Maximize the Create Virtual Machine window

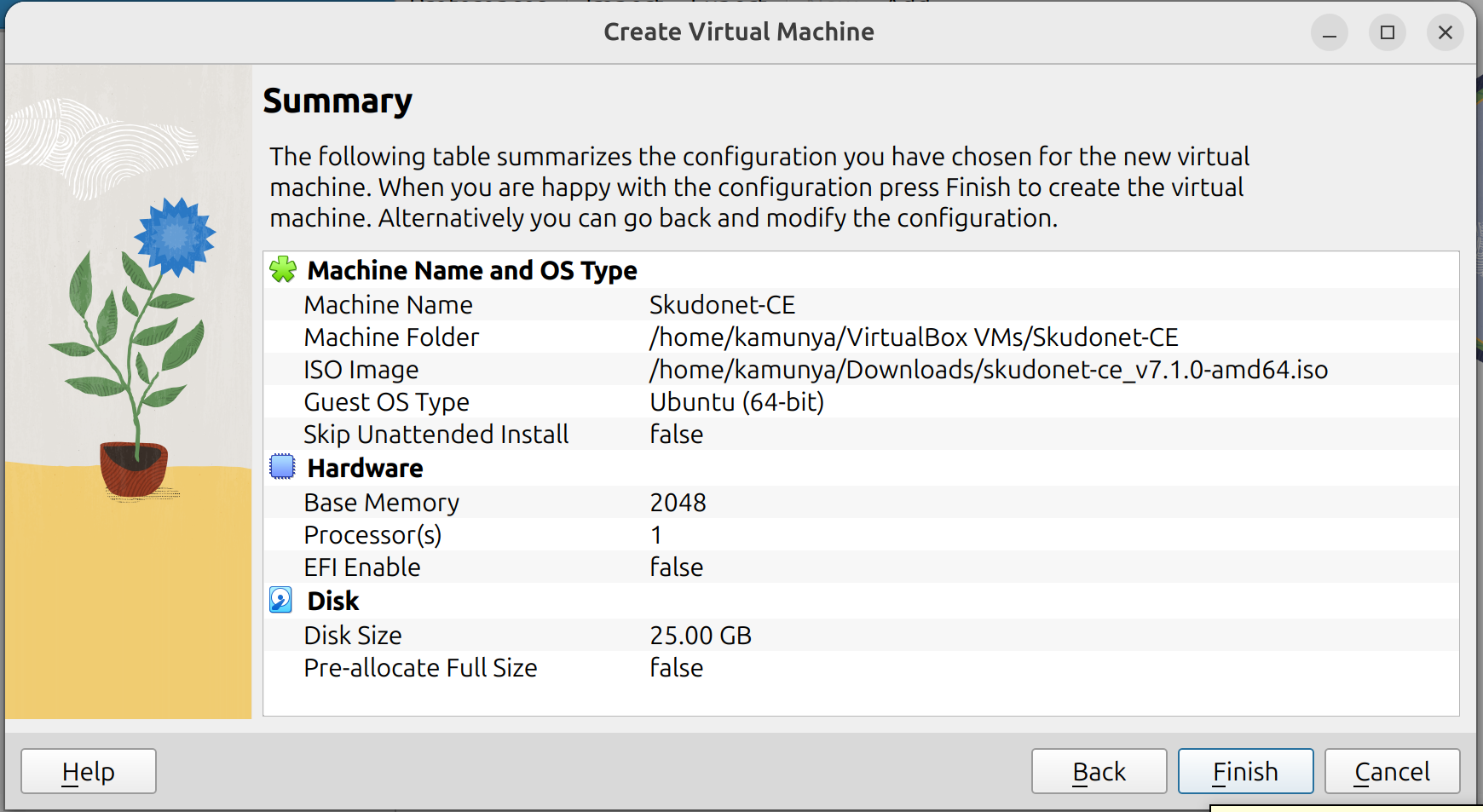pyautogui.click(x=1388, y=32)
